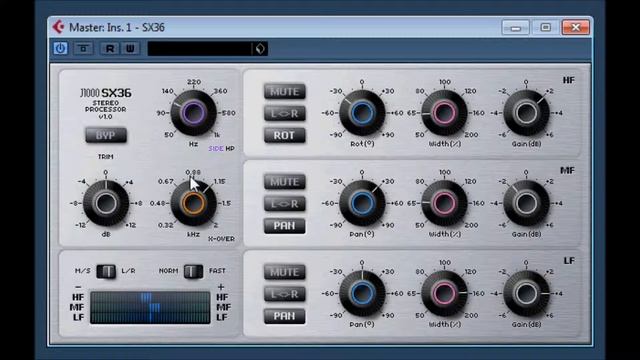Toggle the A/B compare settings button
Image resolution: width=640 pixels, height=360 pixels.
(84, 49)
